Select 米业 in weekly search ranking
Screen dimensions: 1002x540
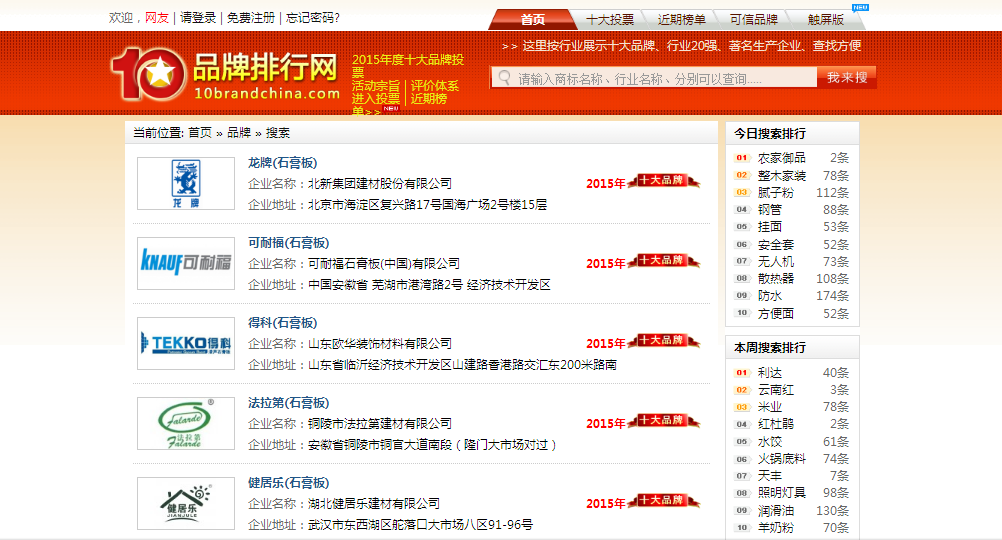(x=769, y=407)
